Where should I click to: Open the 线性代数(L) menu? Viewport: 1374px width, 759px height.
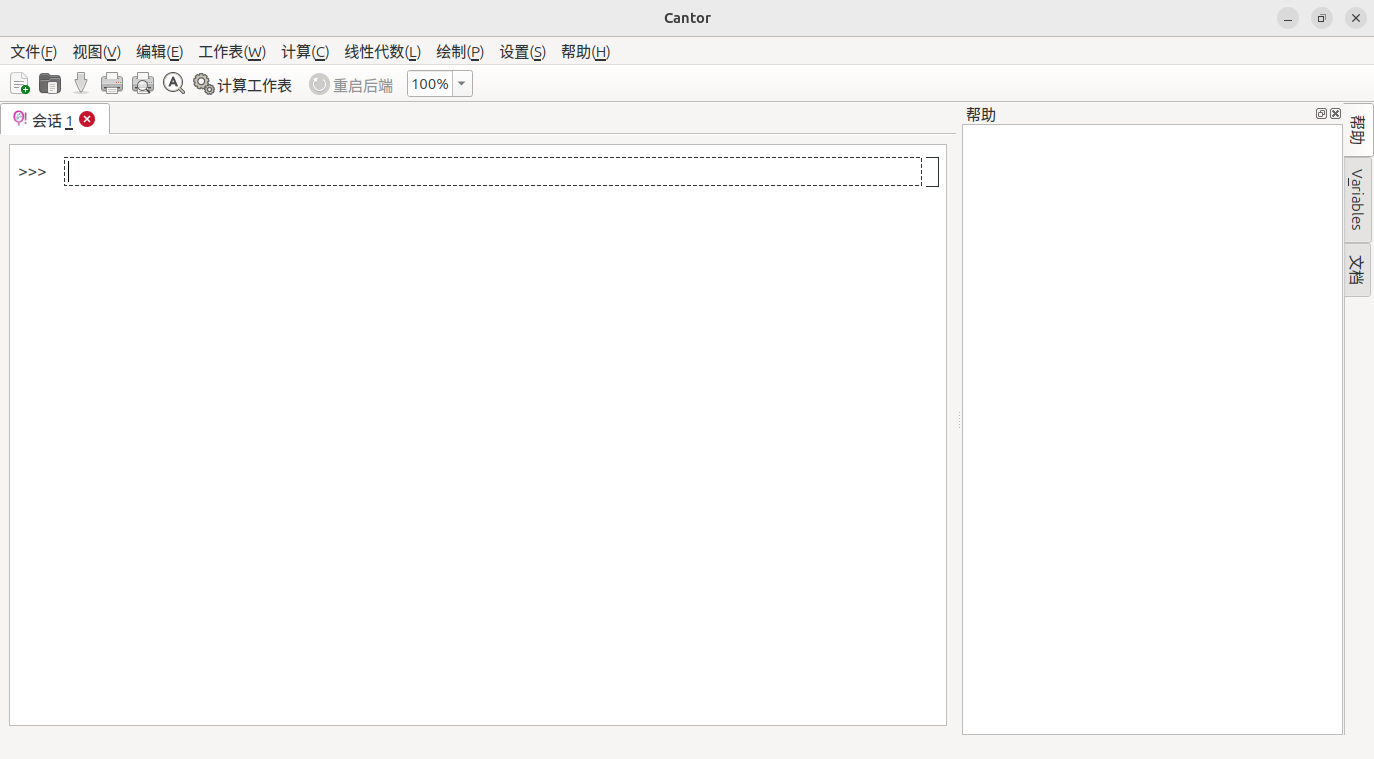click(382, 52)
